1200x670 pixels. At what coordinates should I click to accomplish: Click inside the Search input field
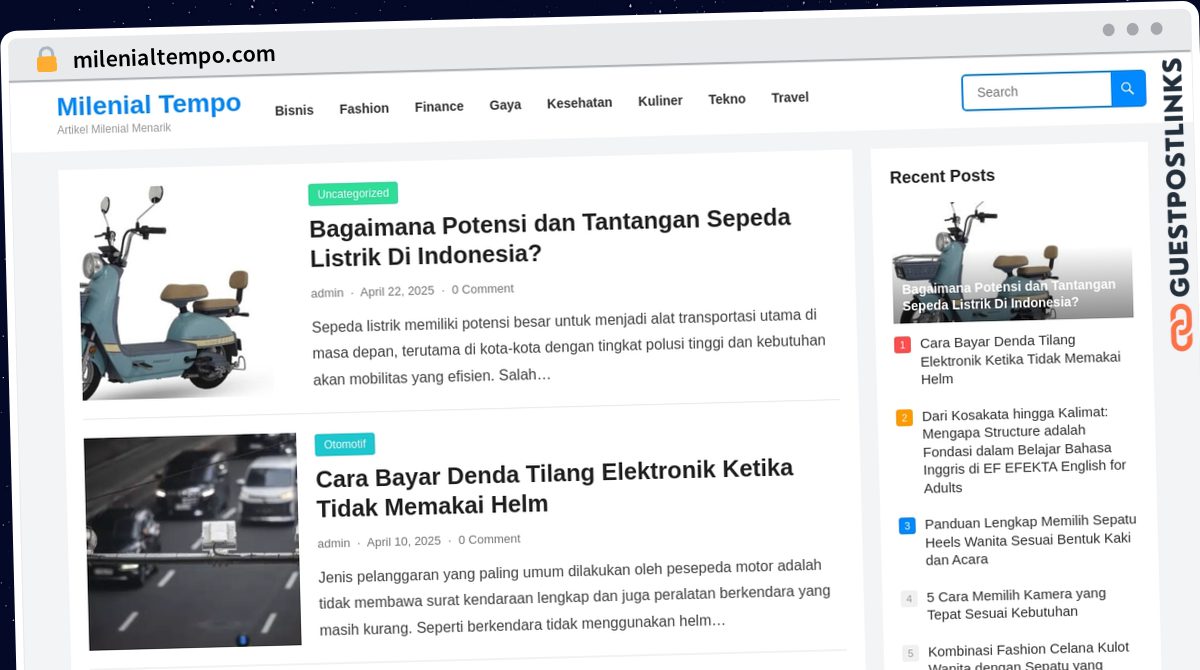[x=1035, y=90]
